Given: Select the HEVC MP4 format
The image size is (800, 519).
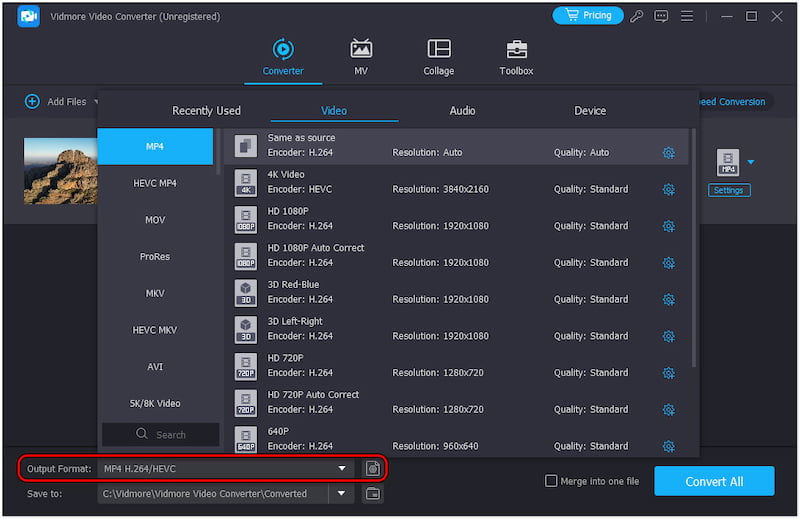Looking at the screenshot, I should click(155, 183).
